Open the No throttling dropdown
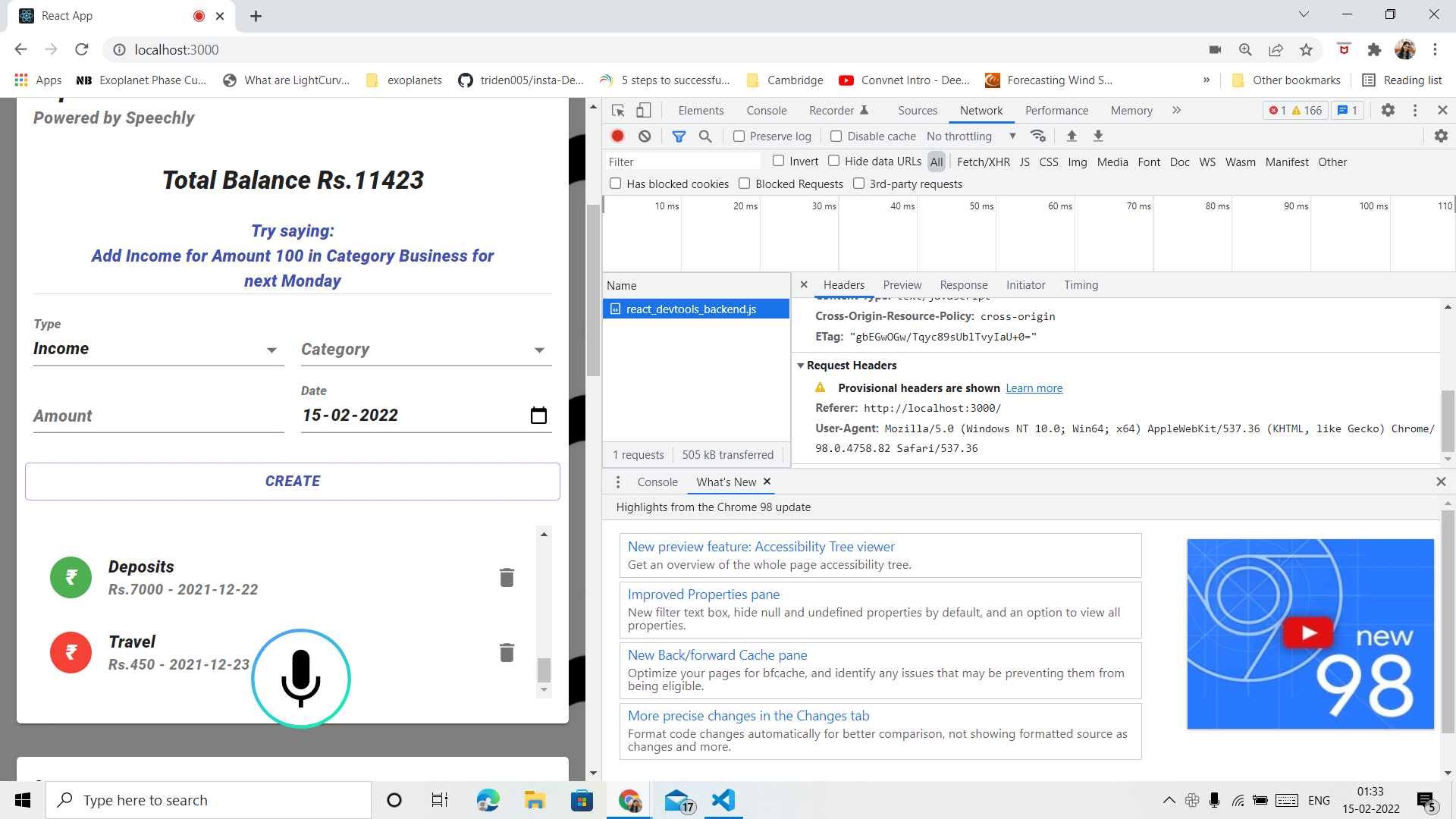This screenshot has height=819, width=1456. pos(971,136)
